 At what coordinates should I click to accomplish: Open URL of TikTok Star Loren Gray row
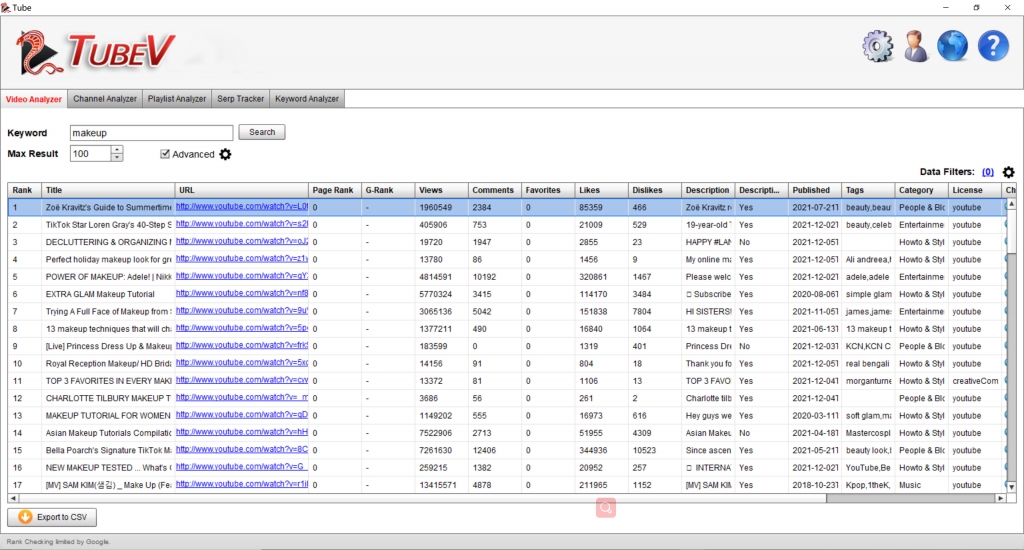(x=242, y=224)
